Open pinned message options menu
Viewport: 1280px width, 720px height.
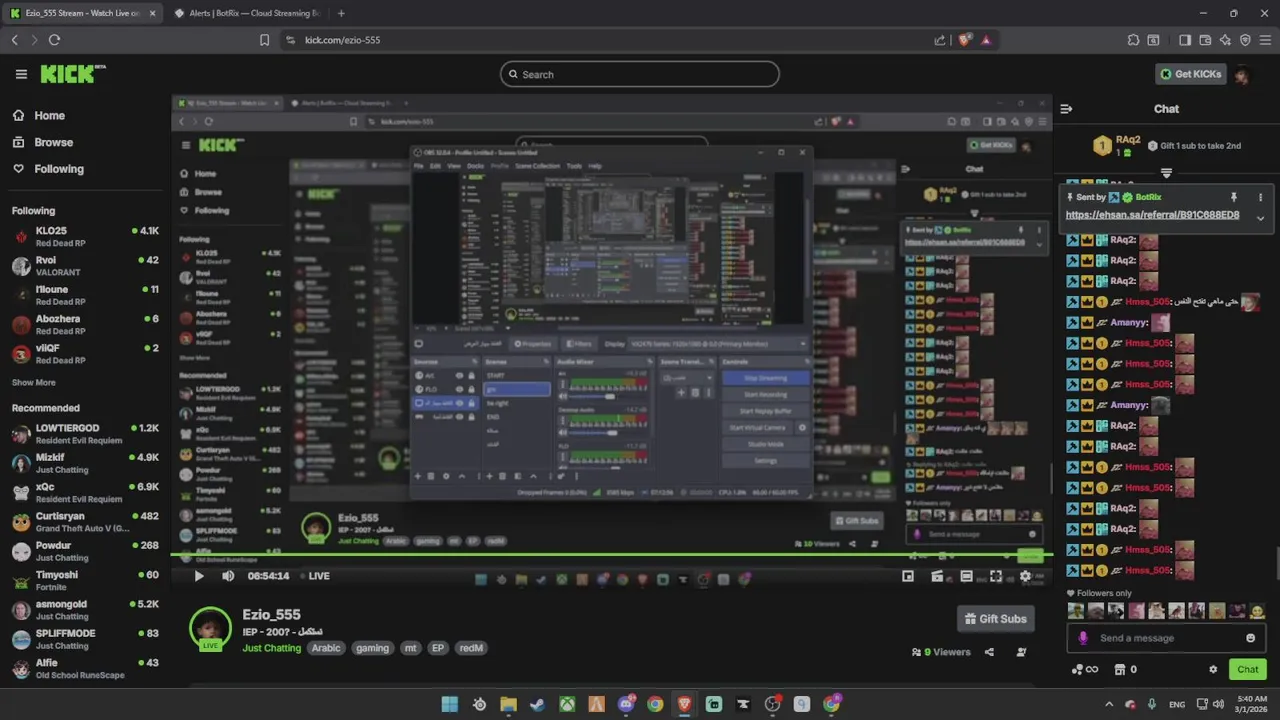tap(1260, 198)
